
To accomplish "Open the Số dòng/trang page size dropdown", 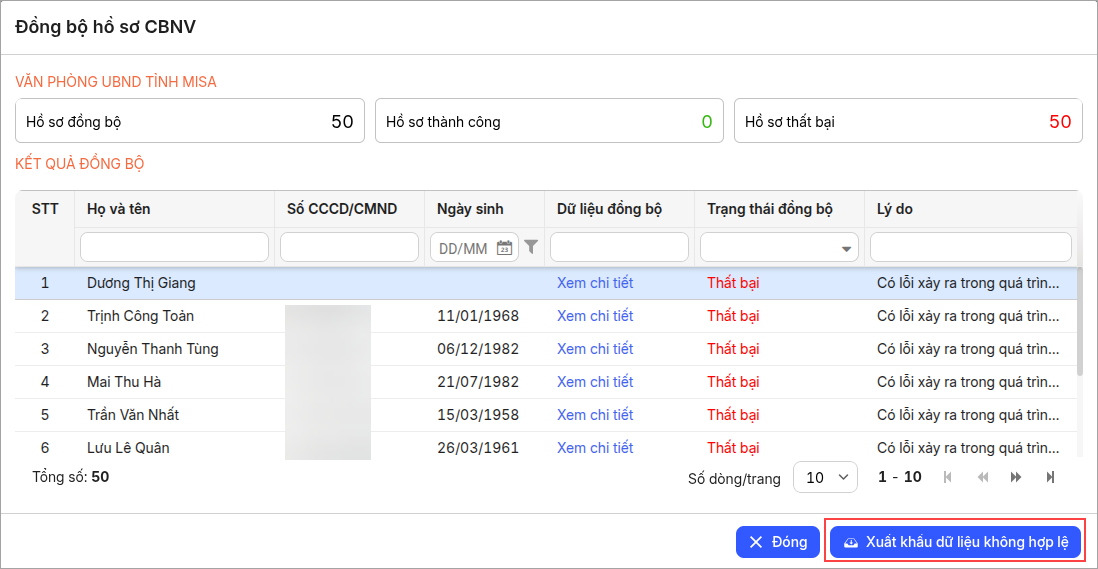I will click(x=825, y=478).
